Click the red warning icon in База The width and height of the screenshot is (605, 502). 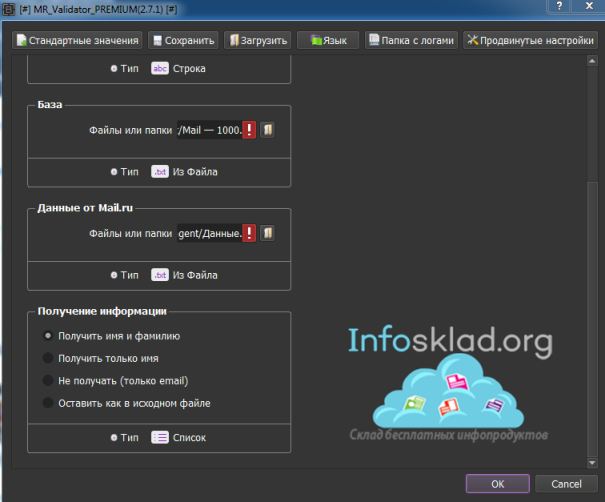coord(249,130)
